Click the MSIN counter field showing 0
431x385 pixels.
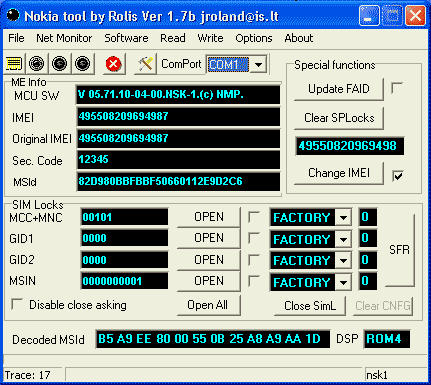coord(368,281)
